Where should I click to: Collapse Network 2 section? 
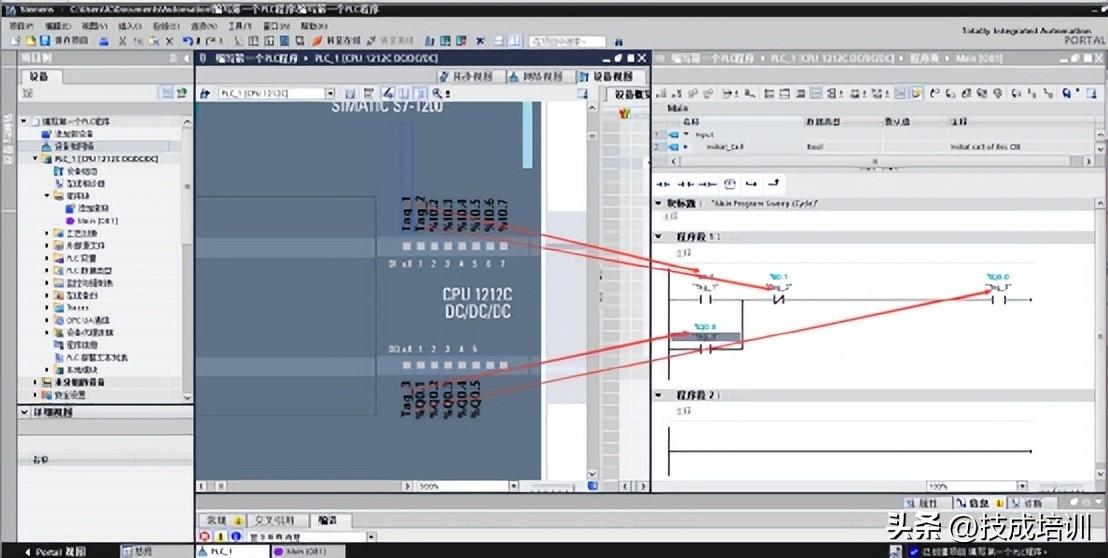[659, 396]
